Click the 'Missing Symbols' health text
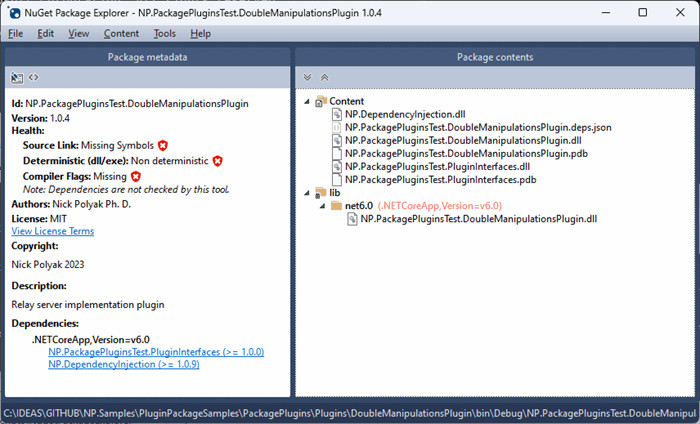The height and width of the screenshot is (424, 700). [x=117, y=145]
